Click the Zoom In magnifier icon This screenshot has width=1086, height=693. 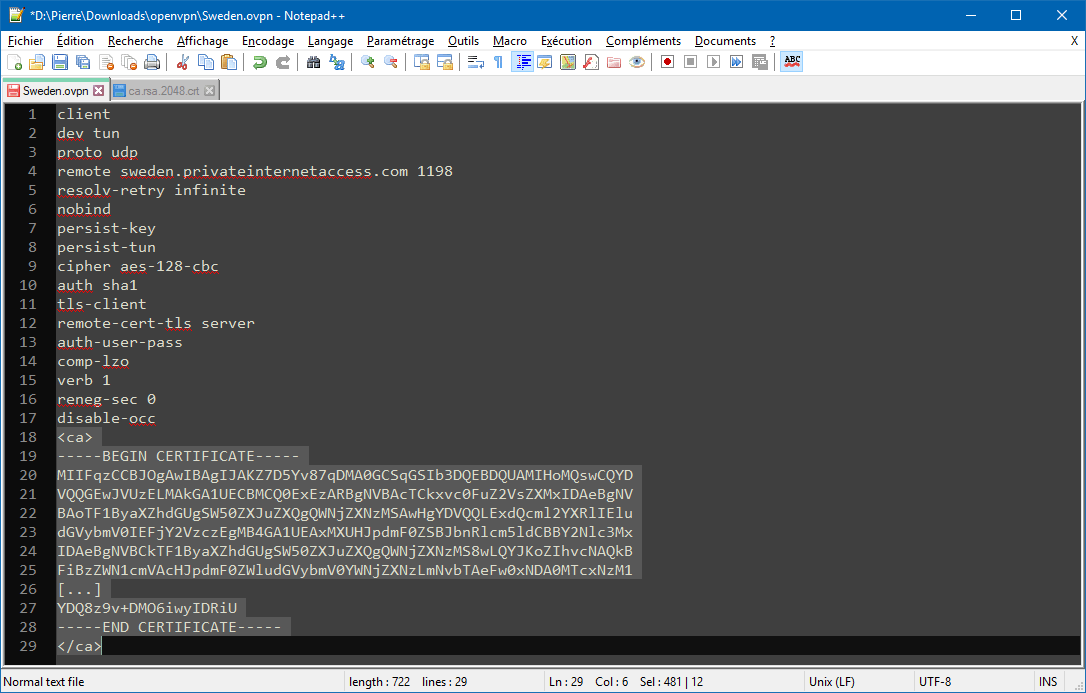tap(368, 62)
